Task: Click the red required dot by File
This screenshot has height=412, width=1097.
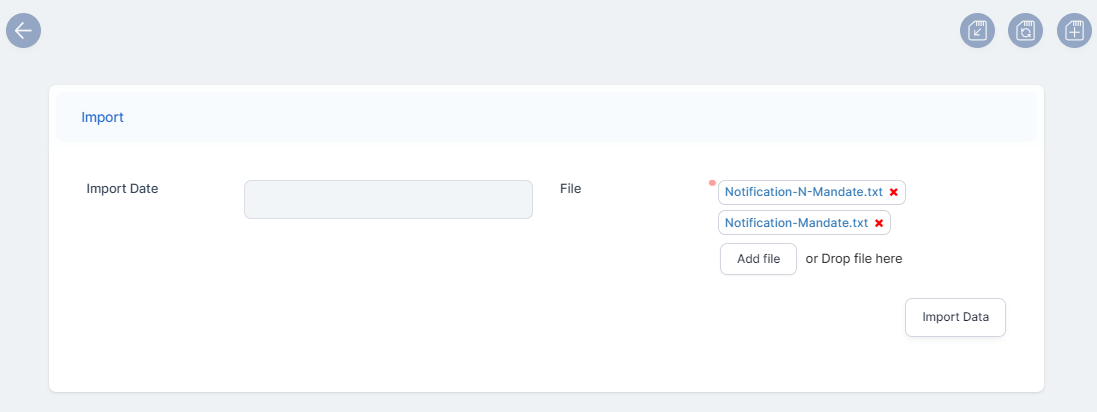Action: [x=712, y=183]
